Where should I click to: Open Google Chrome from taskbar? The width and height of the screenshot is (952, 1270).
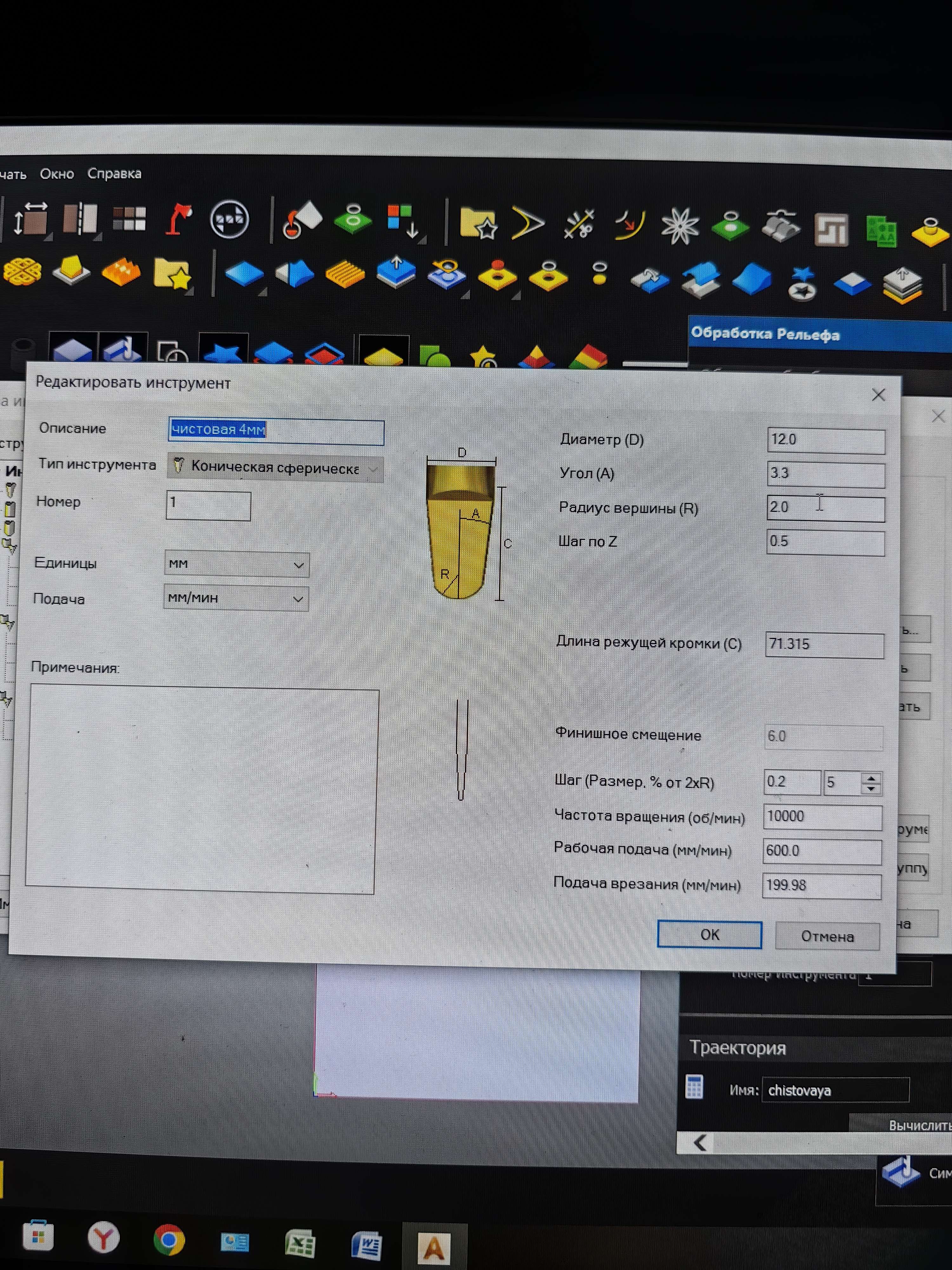coord(169,1240)
